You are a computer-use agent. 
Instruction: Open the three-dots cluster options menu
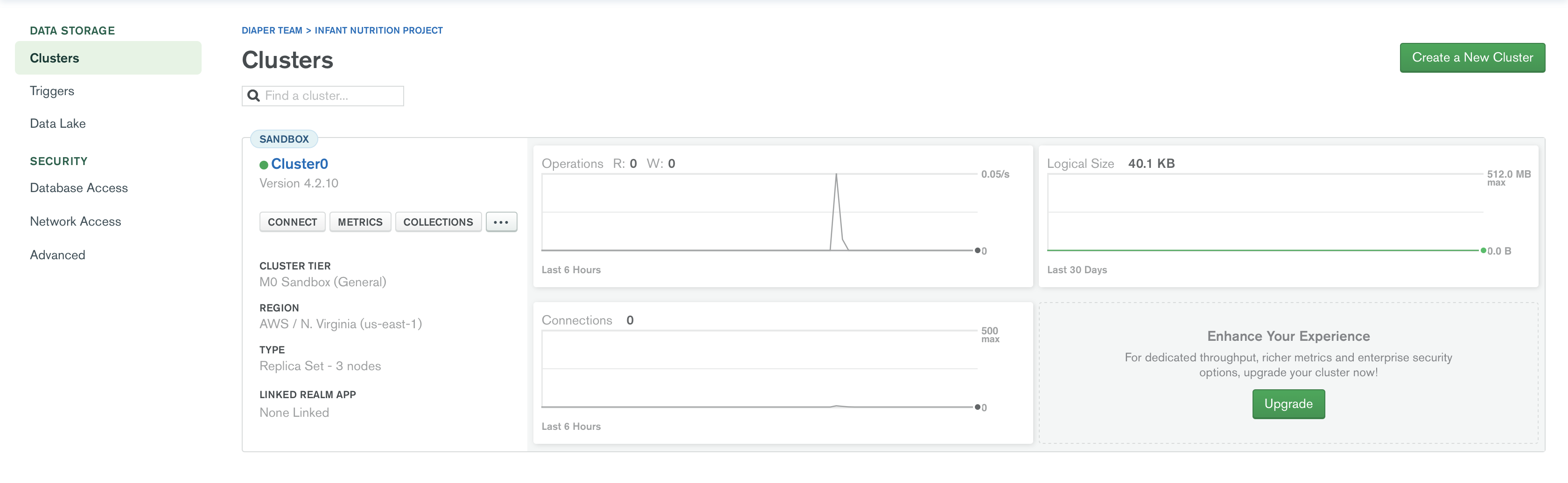point(501,222)
